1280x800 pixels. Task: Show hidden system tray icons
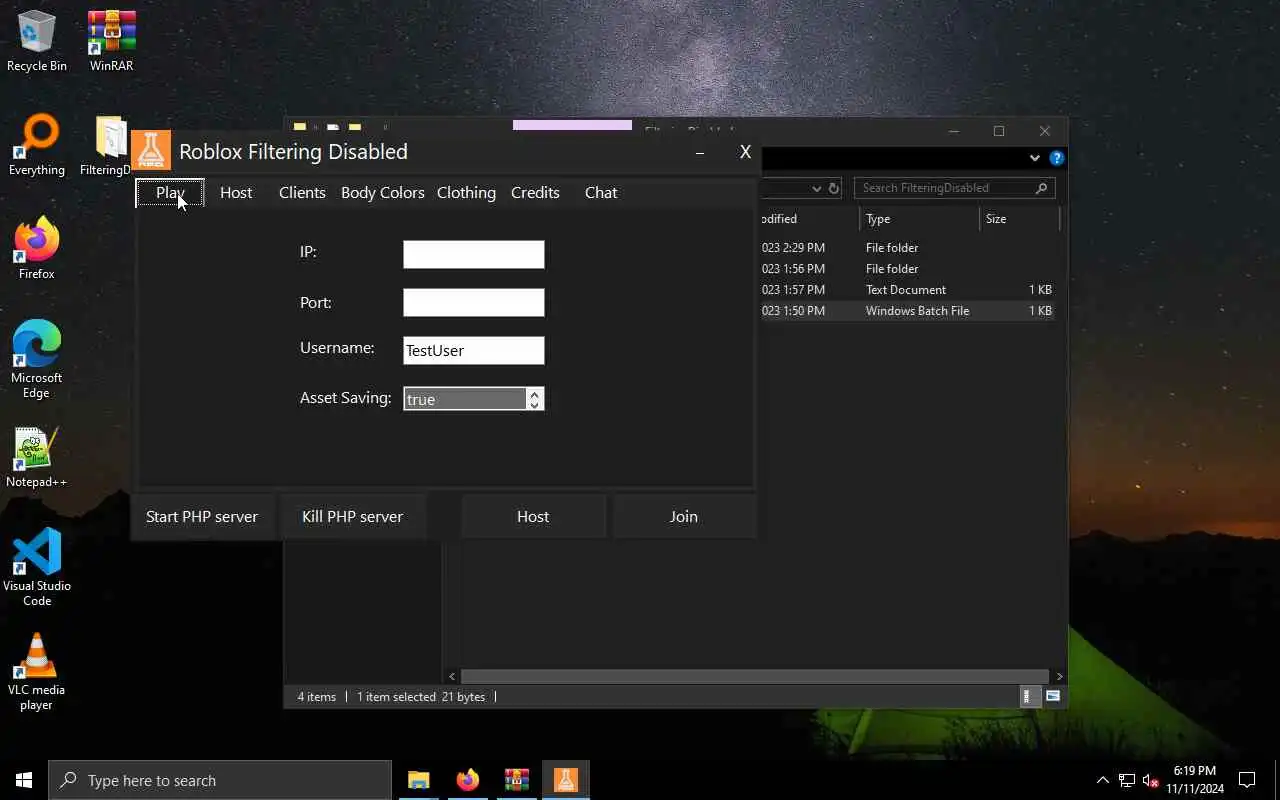[x=1103, y=780]
